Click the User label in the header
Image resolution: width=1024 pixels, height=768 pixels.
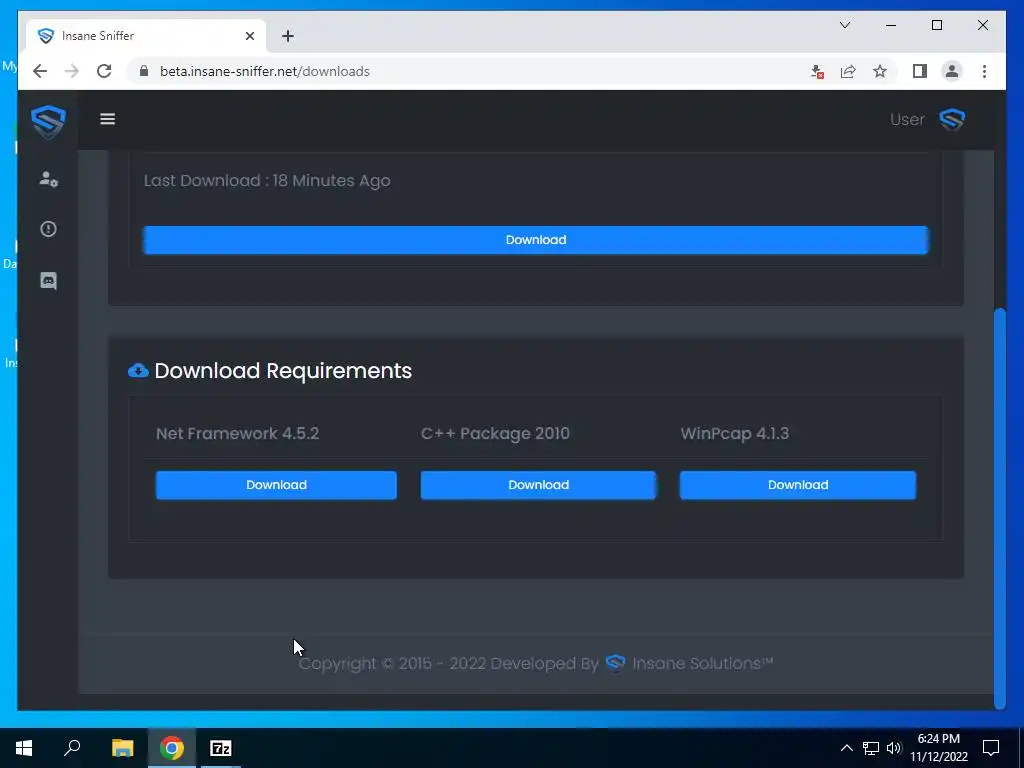point(907,120)
